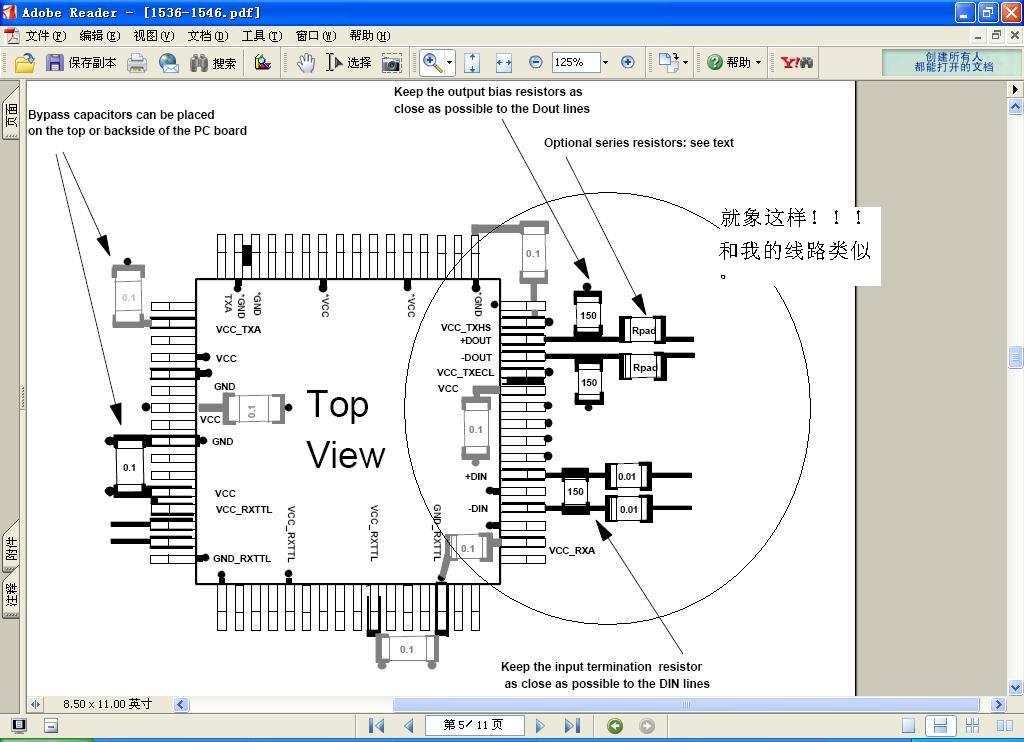Click the 'Top View' text in diagram
Image resolution: width=1024 pixels, height=742 pixels.
(345, 429)
